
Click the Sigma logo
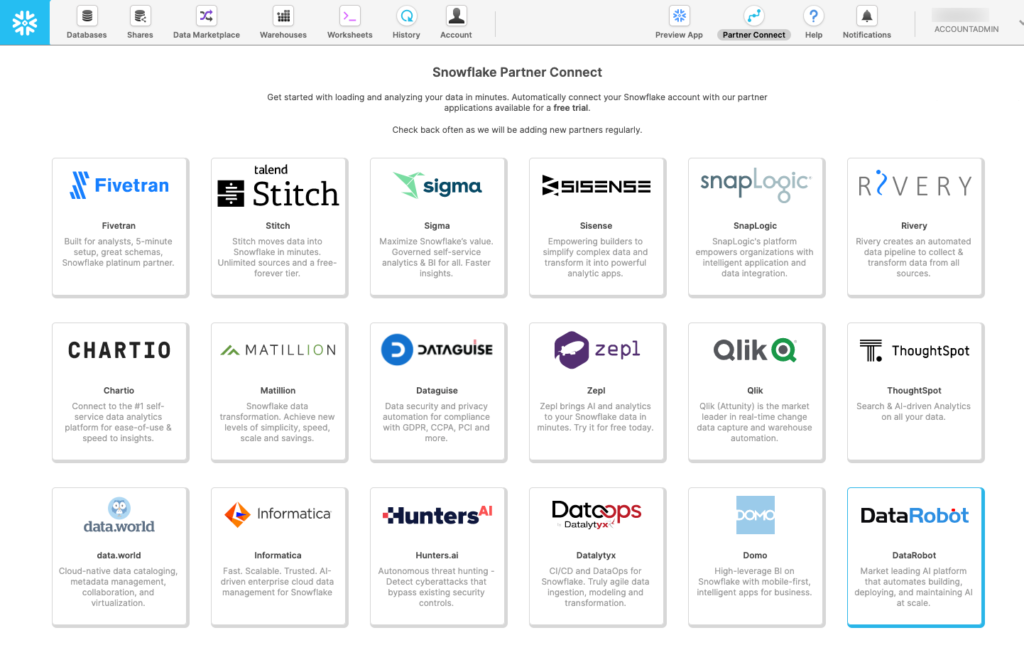tap(437, 186)
